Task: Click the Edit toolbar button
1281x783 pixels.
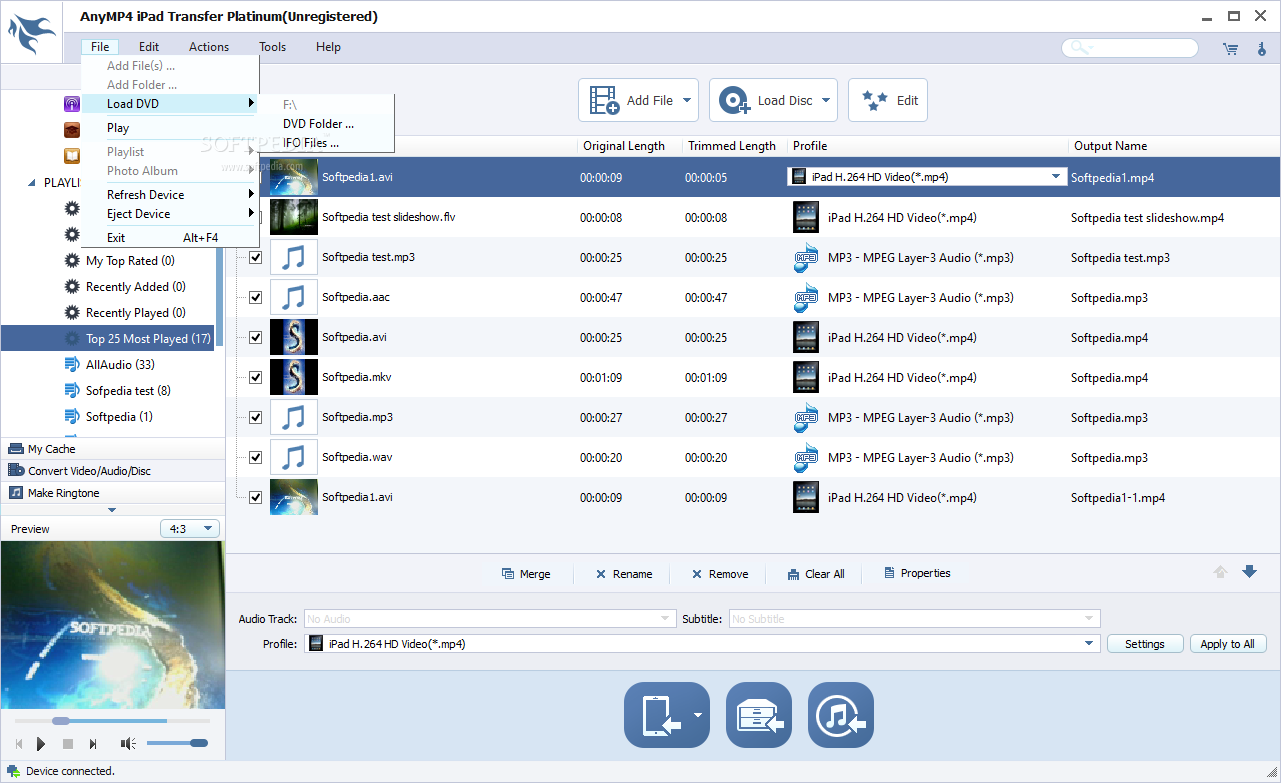Action: (x=888, y=100)
